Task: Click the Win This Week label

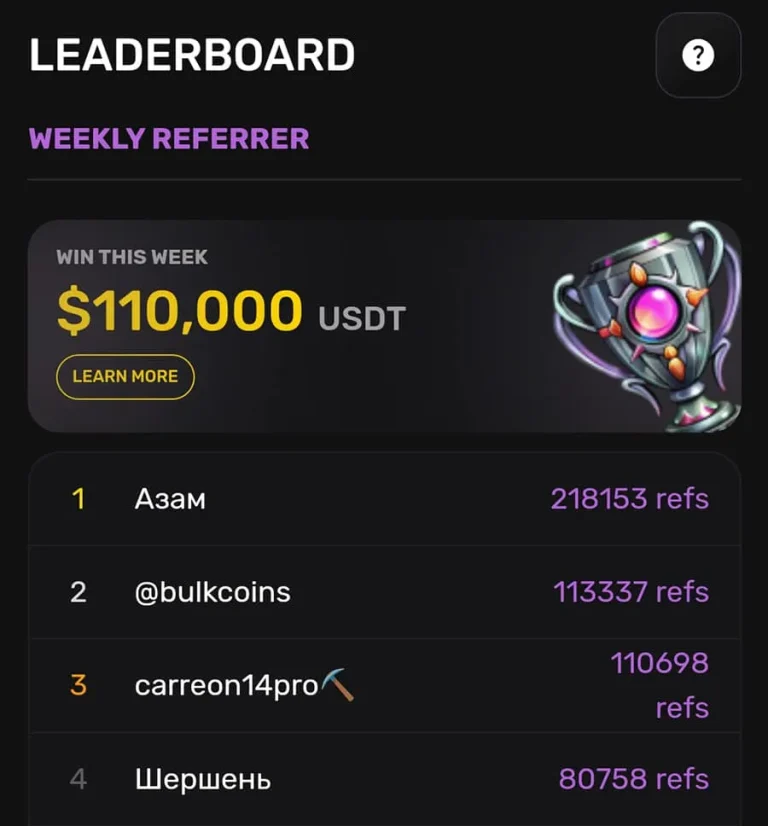Action: 132,257
